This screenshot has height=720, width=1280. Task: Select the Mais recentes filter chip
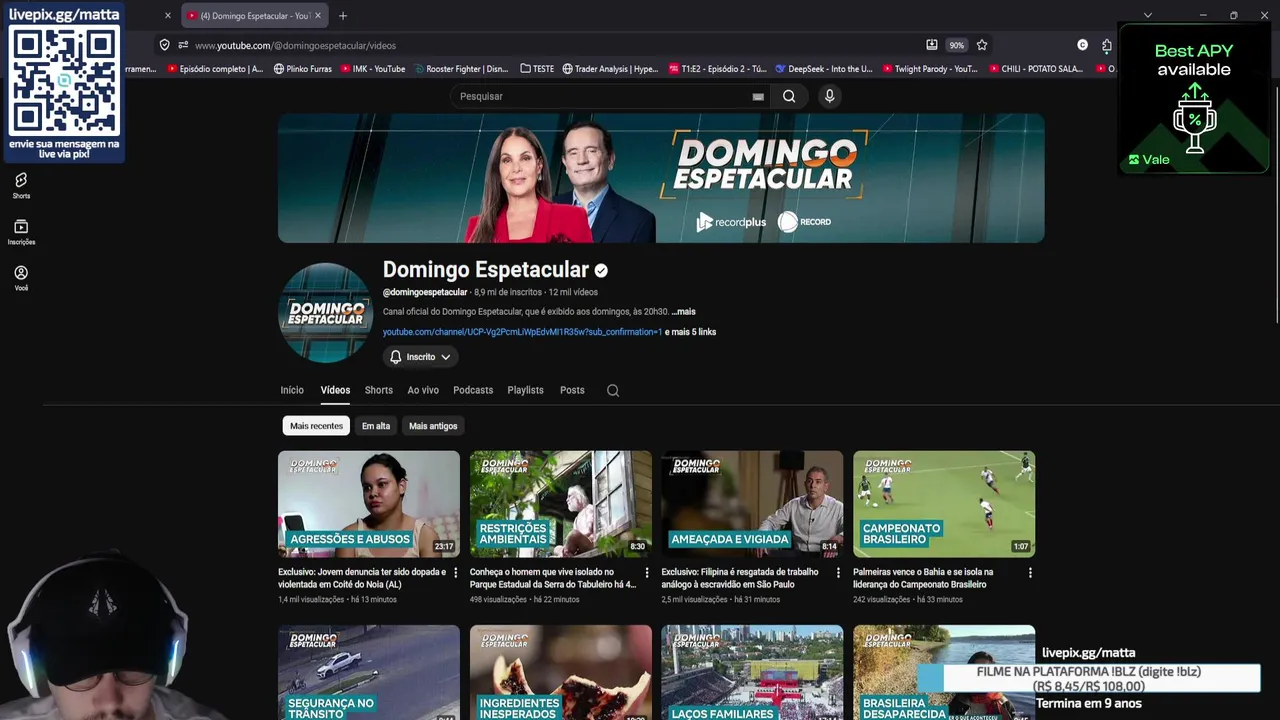point(316,426)
